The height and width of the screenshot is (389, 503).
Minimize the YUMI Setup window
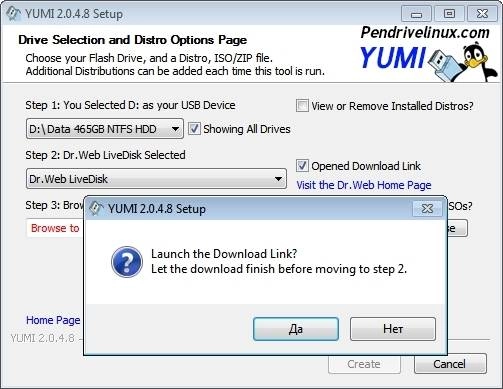(416, 14)
